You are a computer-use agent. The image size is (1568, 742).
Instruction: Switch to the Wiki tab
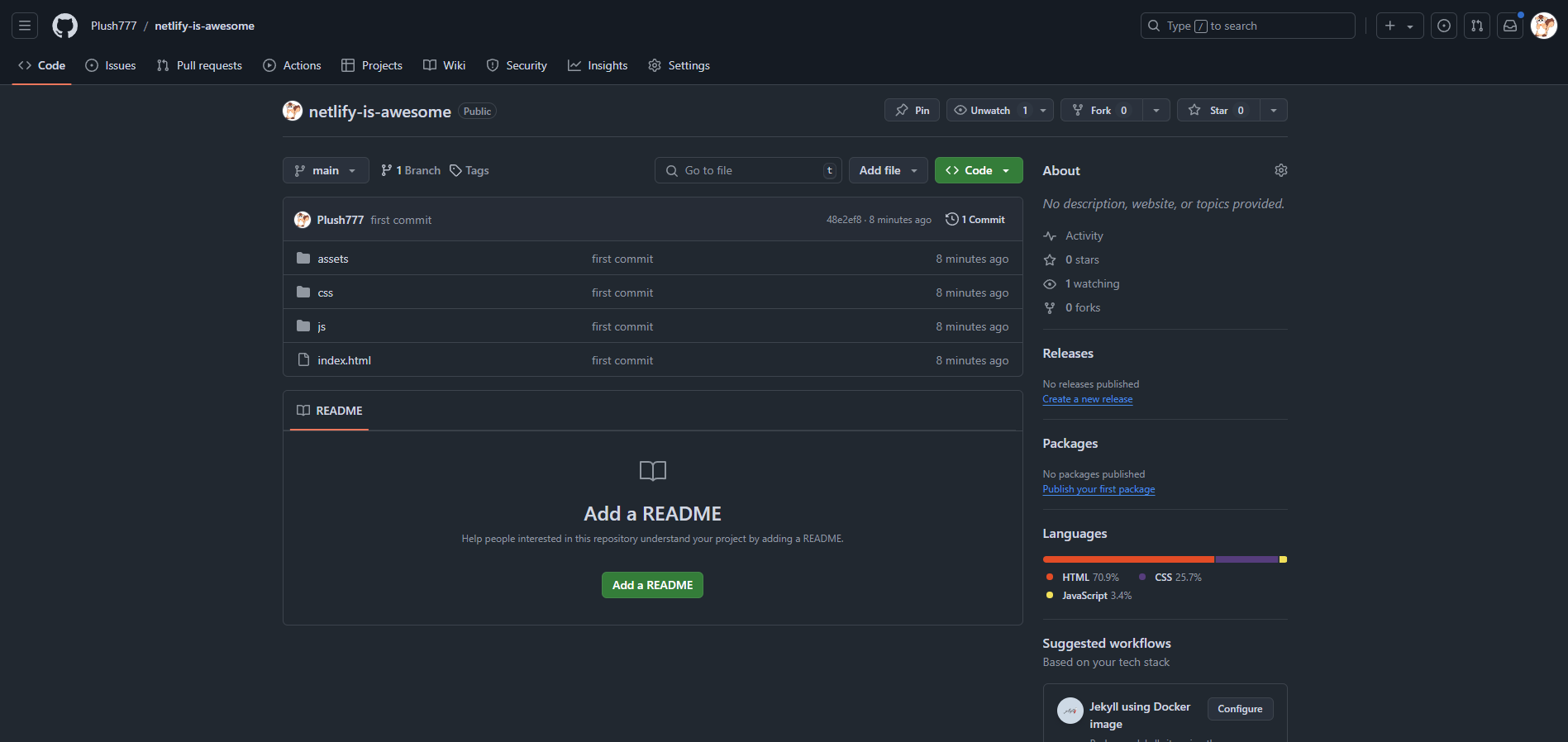click(x=445, y=65)
